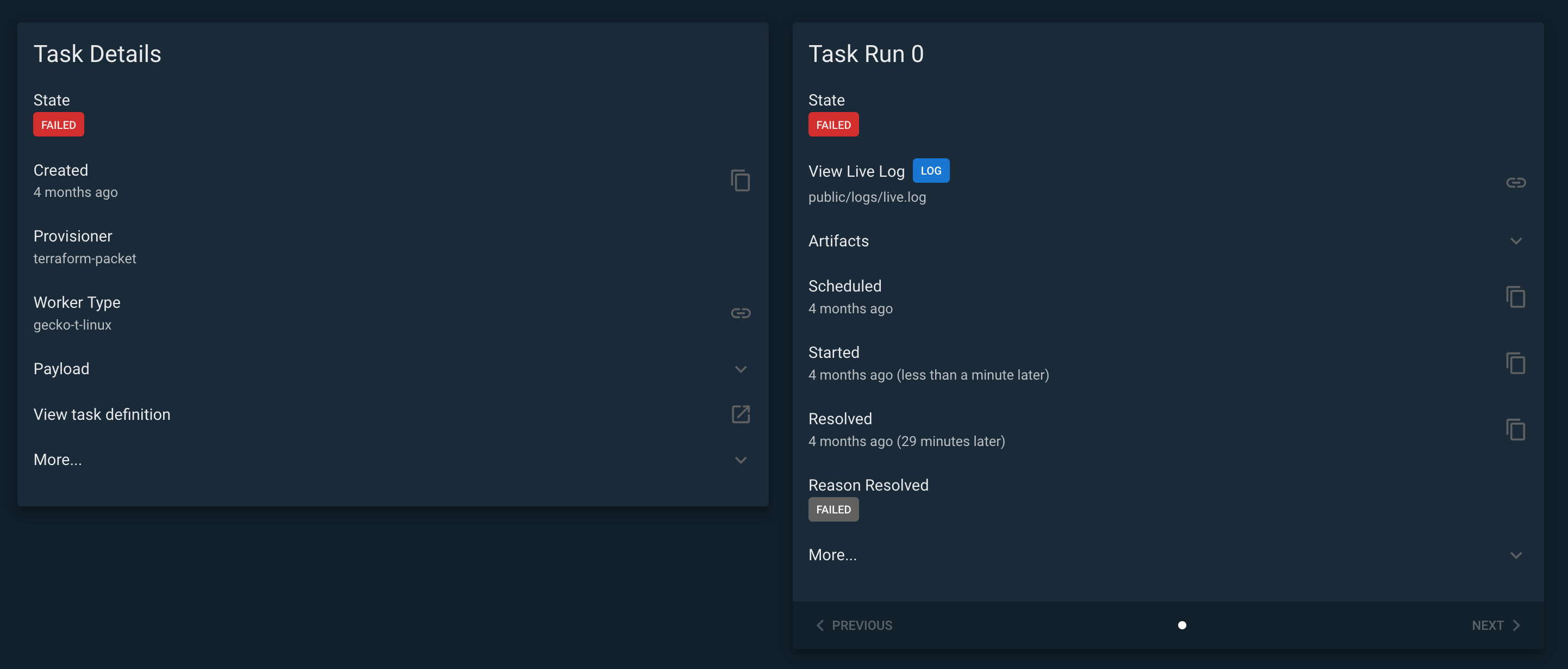Screen dimensions: 1568x669
Task: Open task definition via external link icon
Action: point(740,414)
